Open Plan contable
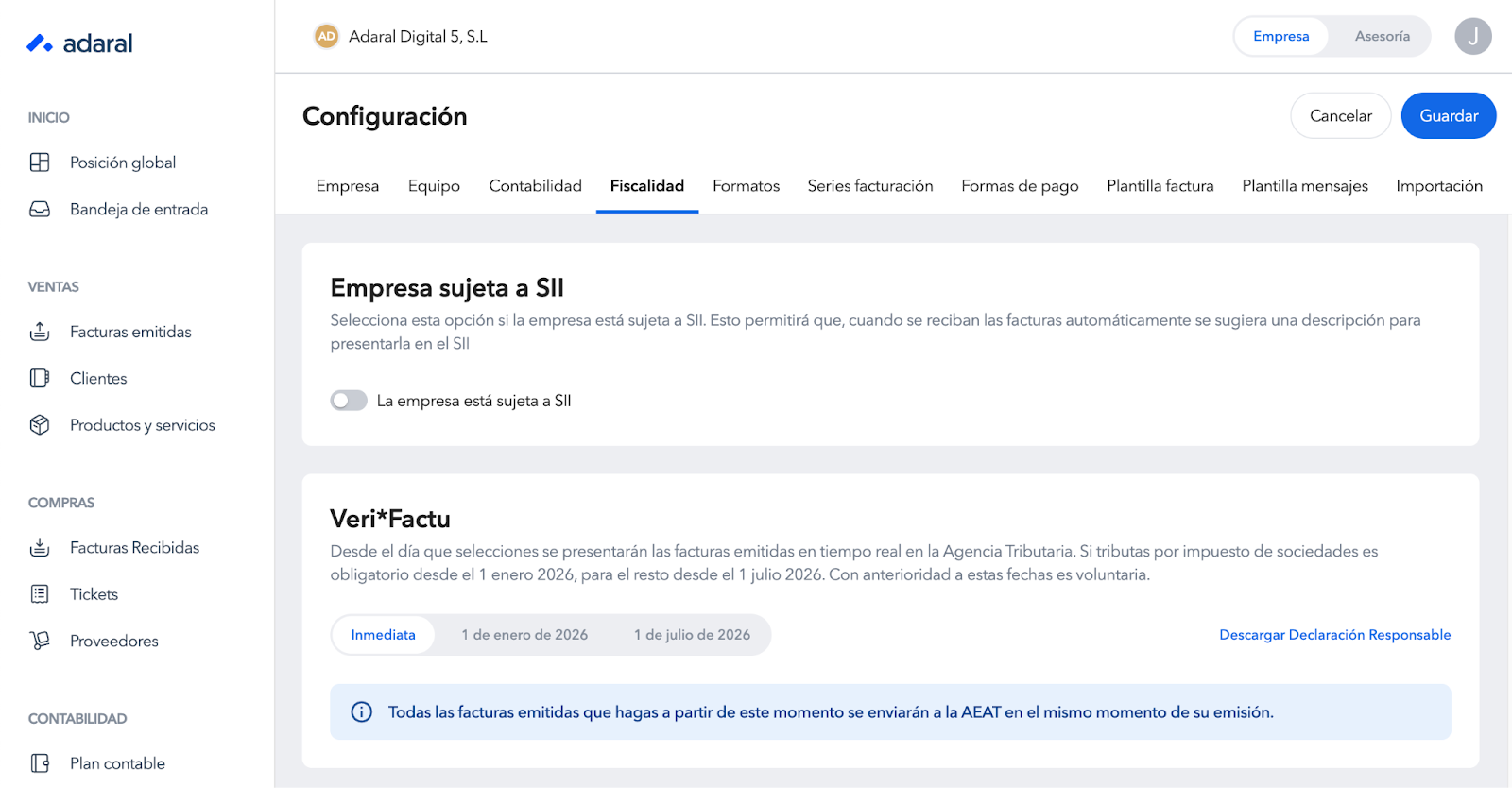1512x788 pixels. [x=117, y=763]
